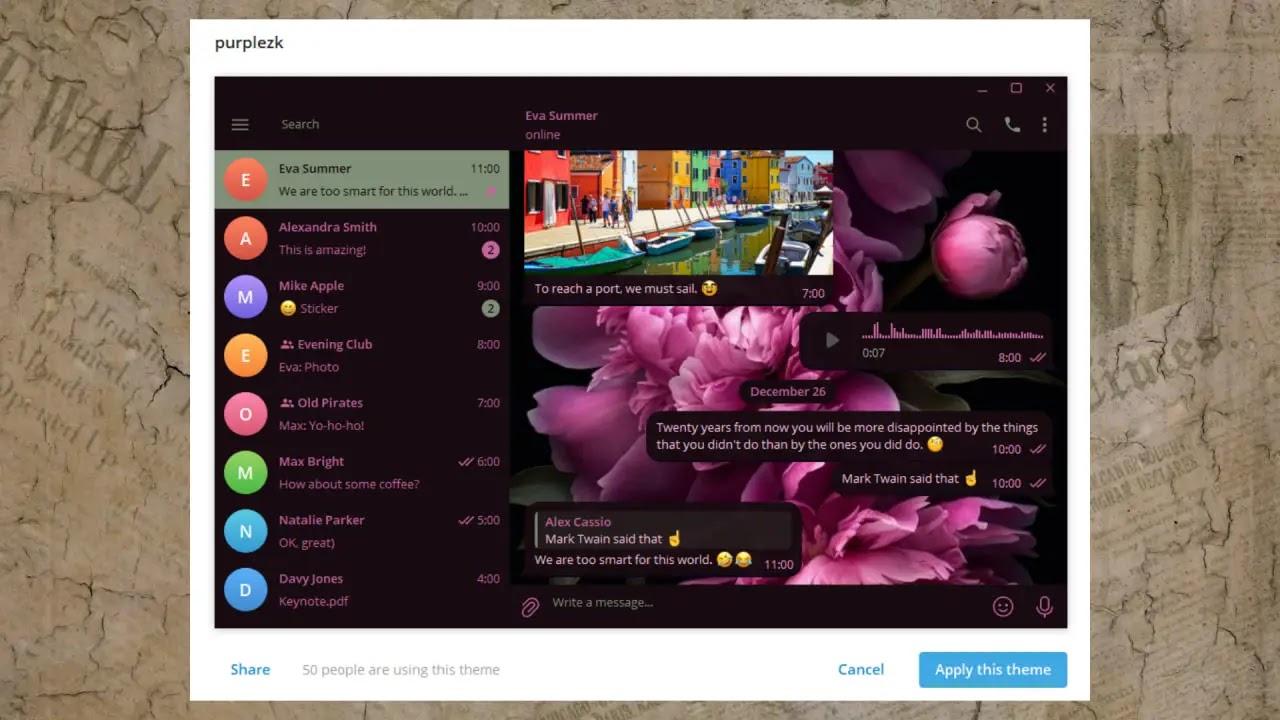1280x720 pixels.
Task: Click Mike Apple's purple avatar
Action: click(245, 297)
